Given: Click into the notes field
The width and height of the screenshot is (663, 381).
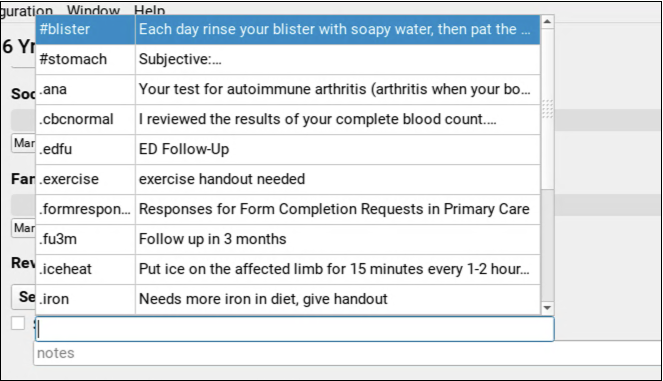Looking at the screenshot, I should [x=348, y=354].
